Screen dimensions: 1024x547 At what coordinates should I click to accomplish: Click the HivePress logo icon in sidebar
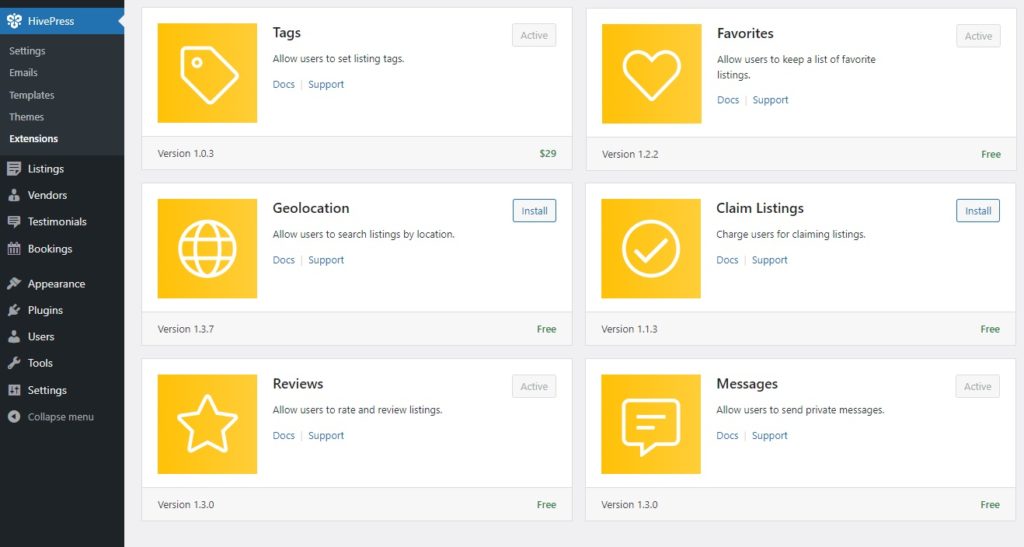tap(14, 20)
